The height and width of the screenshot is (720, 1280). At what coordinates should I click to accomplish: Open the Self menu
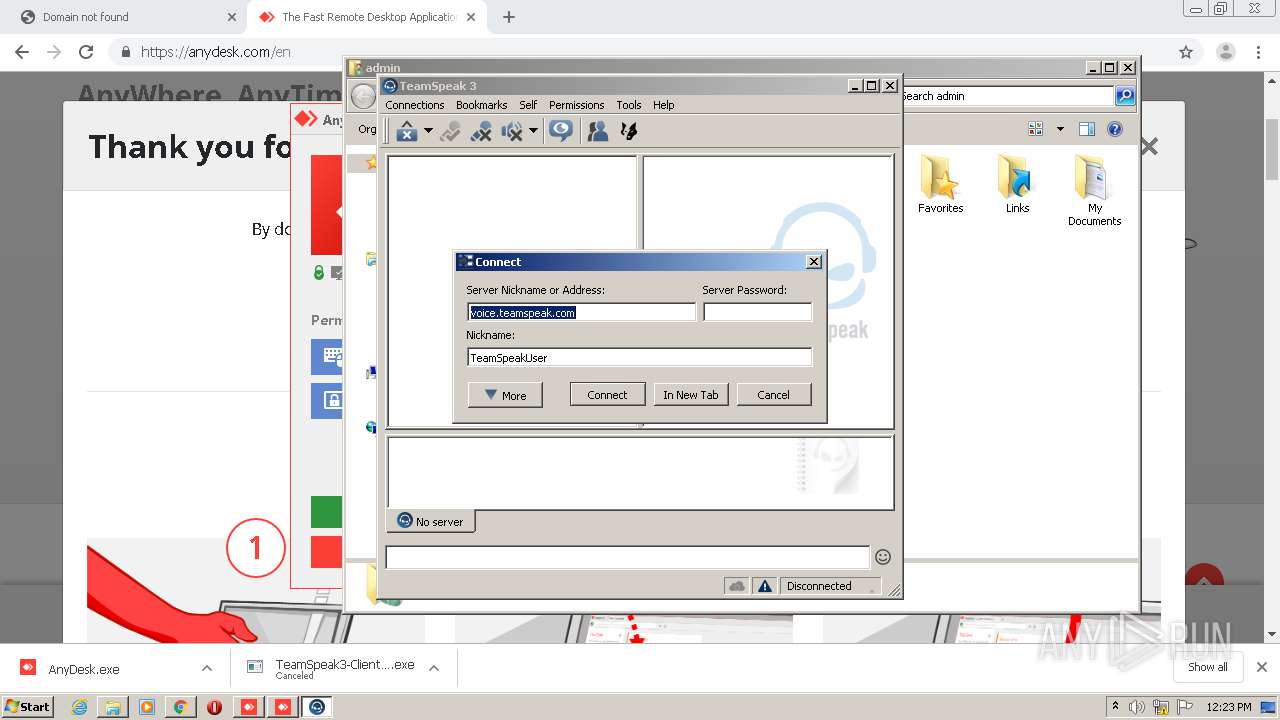[x=528, y=105]
